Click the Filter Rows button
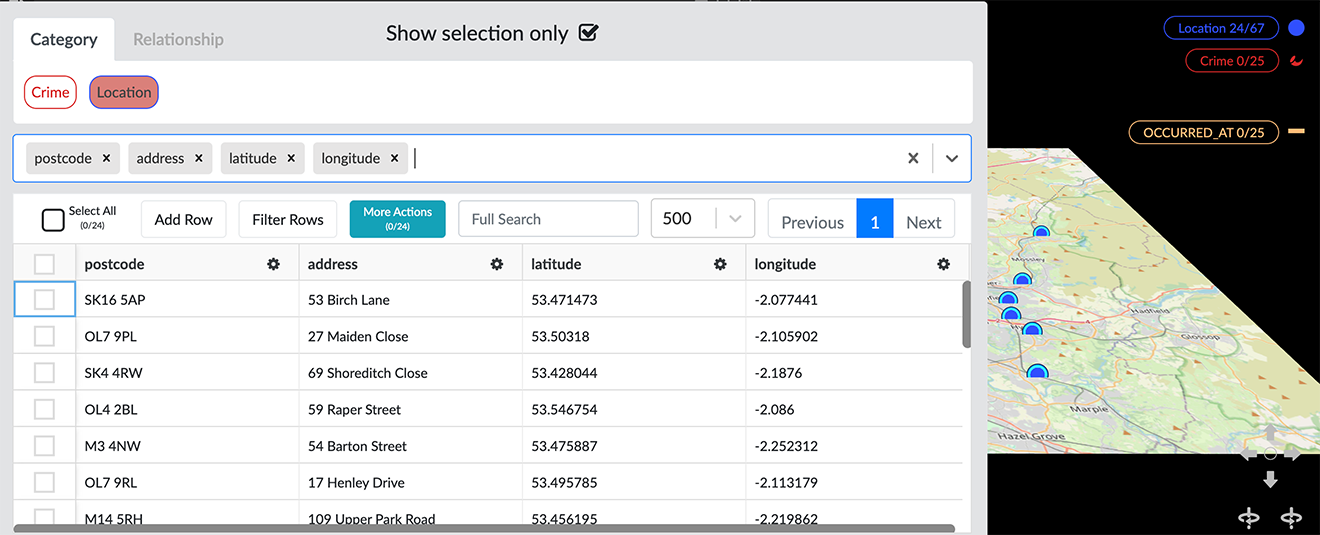Viewport: 1320px width, 535px height. point(288,219)
